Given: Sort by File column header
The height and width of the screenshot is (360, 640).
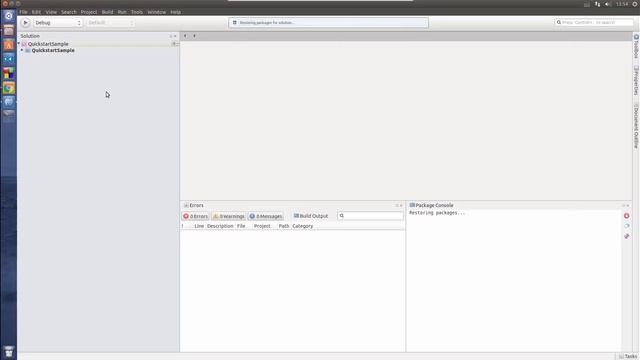Looking at the screenshot, I should (241, 226).
